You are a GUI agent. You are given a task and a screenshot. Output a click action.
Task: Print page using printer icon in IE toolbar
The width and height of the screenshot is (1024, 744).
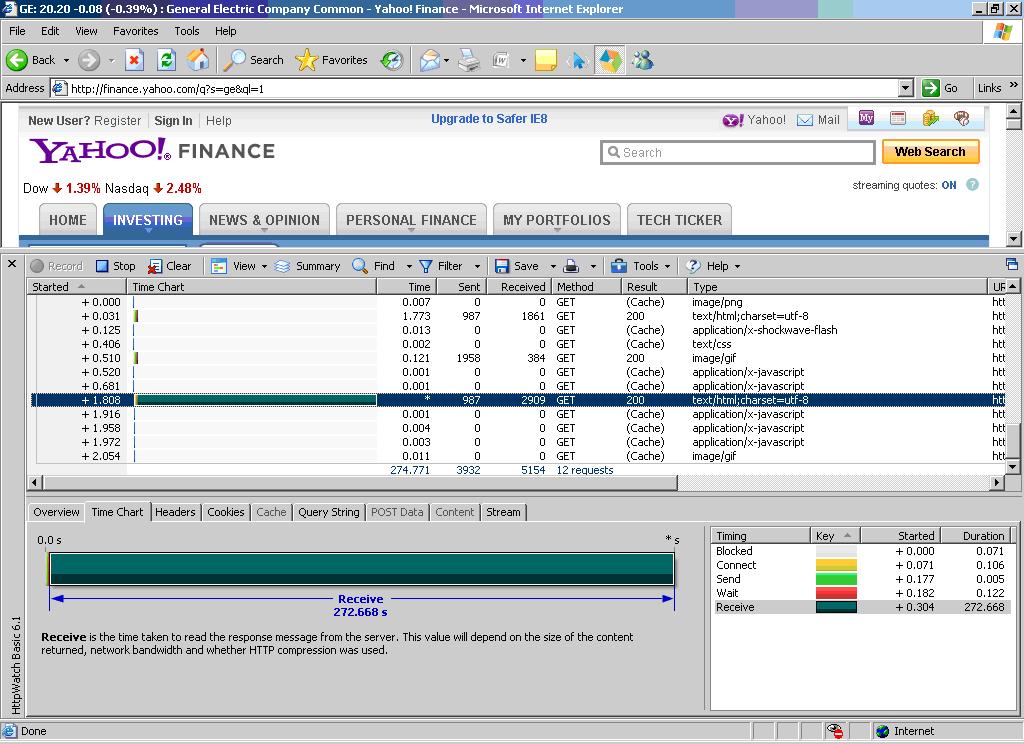tap(468, 60)
